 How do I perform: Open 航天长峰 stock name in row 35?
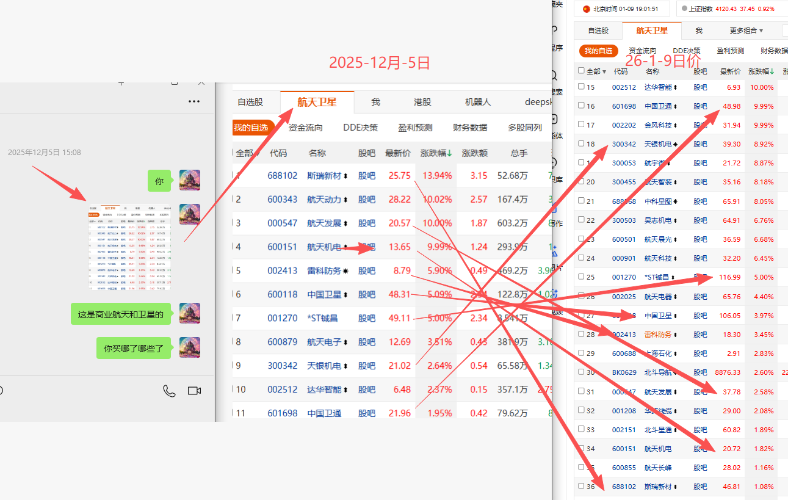pyautogui.click(x=658, y=468)
